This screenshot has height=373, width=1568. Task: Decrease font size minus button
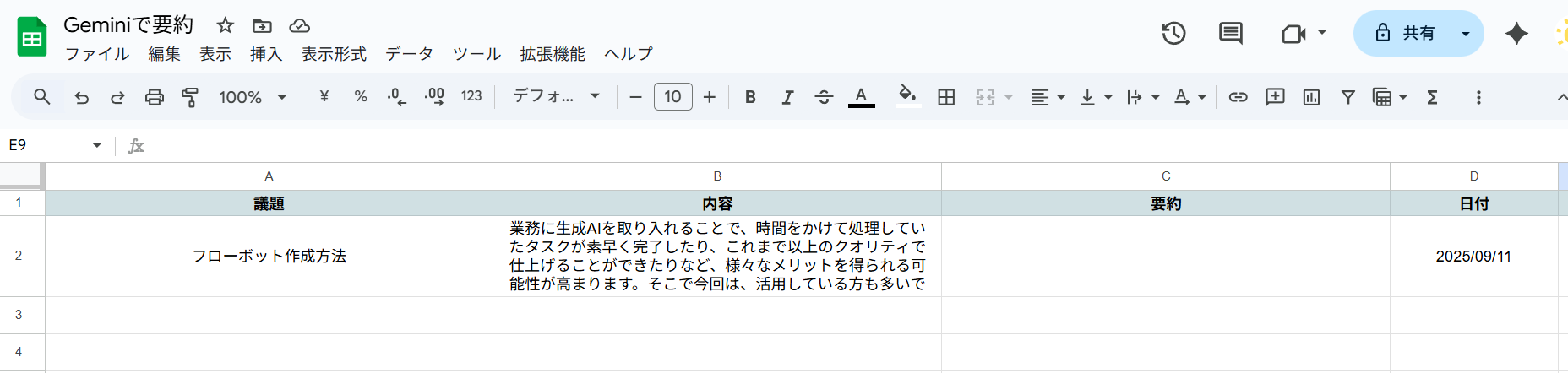click(x=636, y=97)
